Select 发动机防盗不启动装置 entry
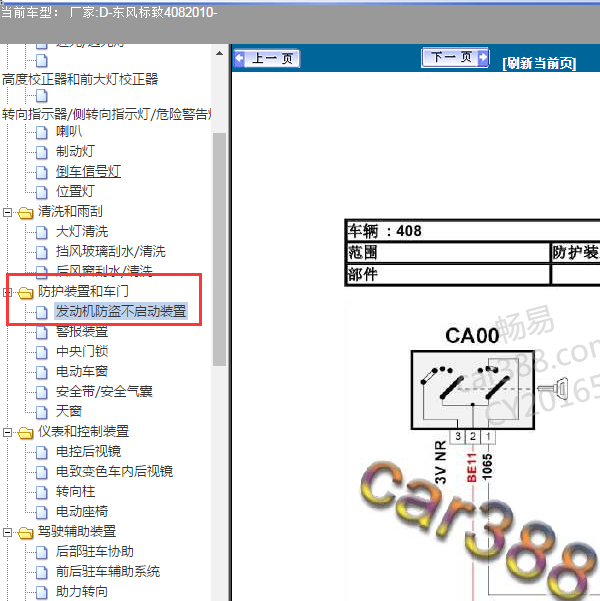 (121, 311)
